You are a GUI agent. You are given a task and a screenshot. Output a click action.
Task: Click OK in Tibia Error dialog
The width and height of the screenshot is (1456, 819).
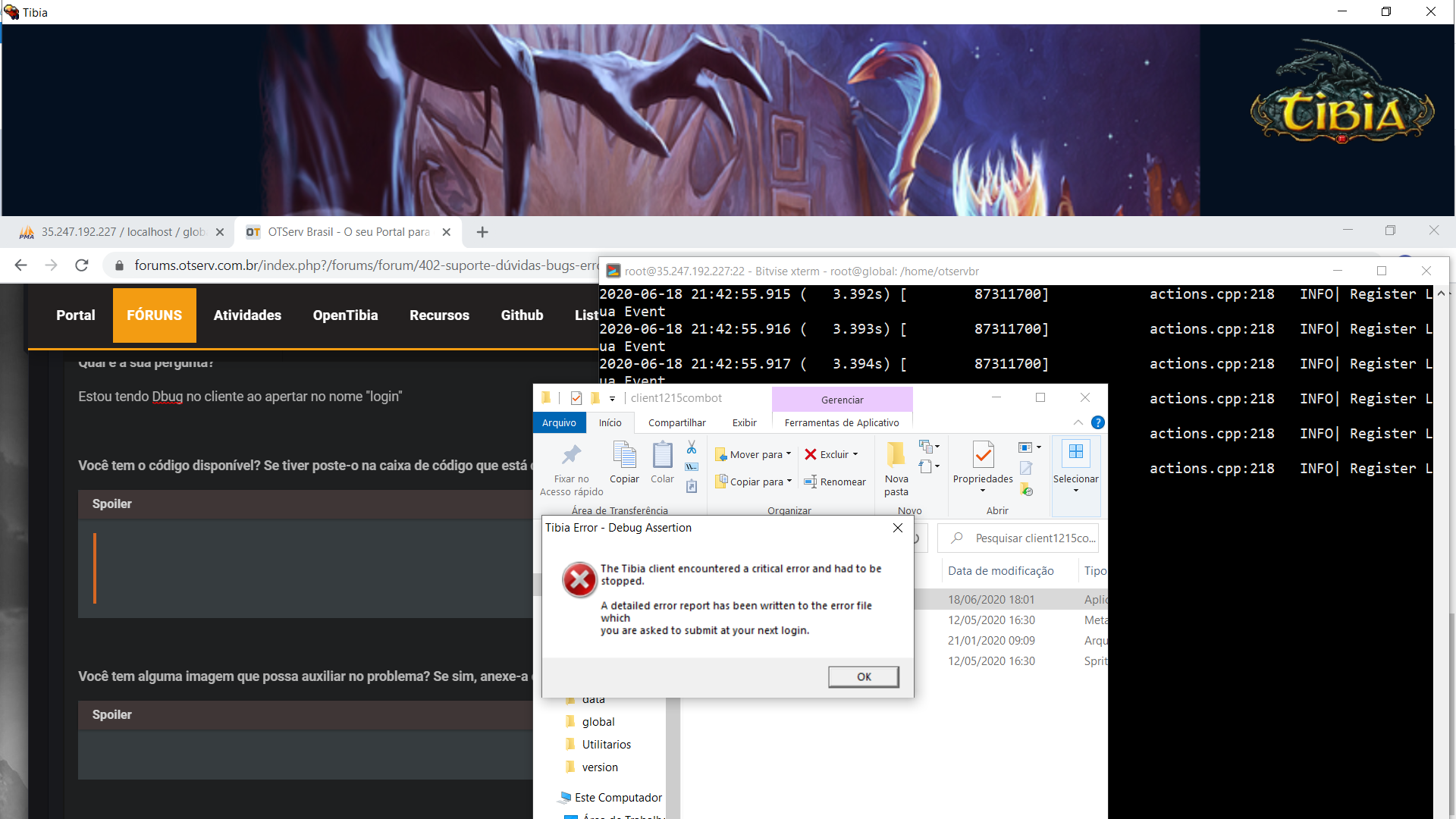(864, 676)
